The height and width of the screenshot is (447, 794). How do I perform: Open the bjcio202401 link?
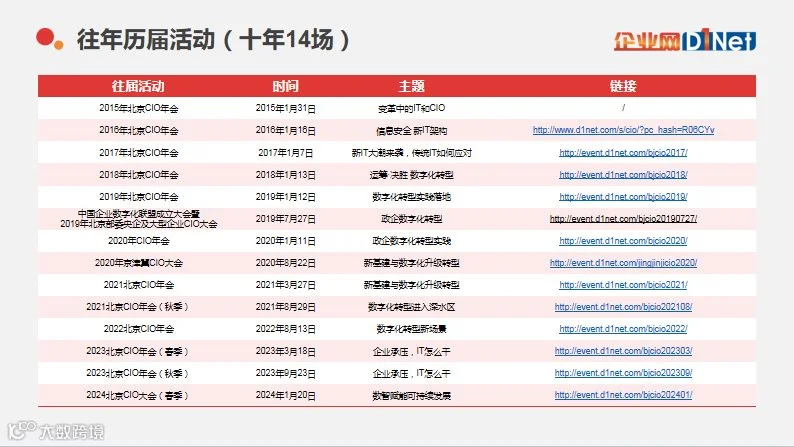(x=623, y=395)
